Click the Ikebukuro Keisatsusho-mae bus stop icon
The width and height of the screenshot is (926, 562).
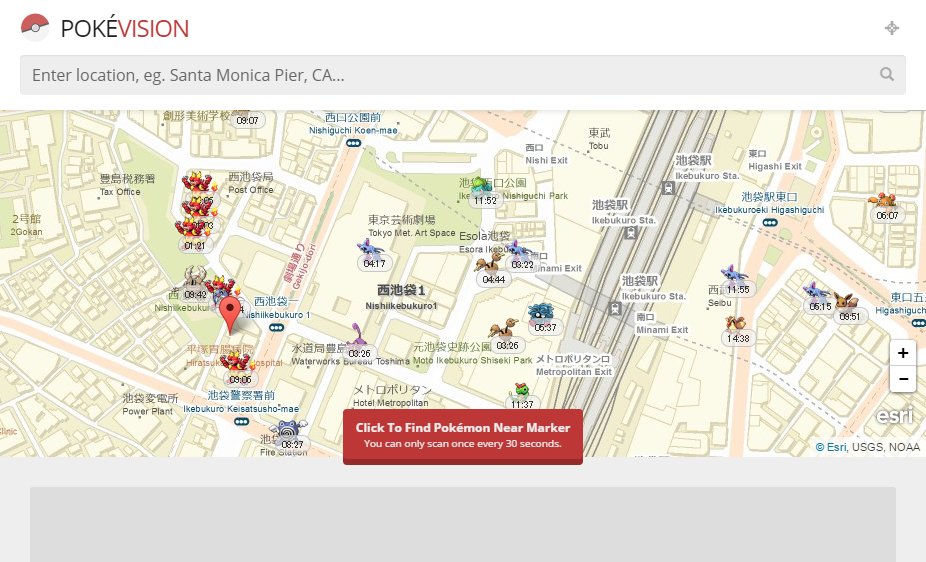(241, 422)
